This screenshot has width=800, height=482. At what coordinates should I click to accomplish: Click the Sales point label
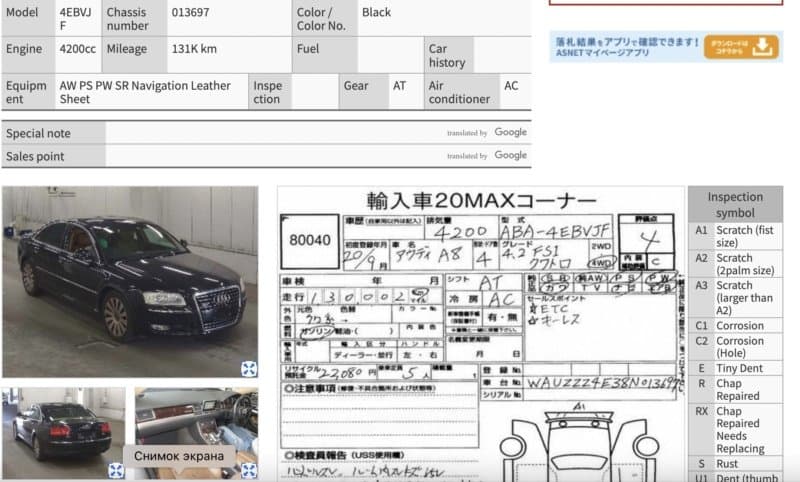tap(35, 157)
